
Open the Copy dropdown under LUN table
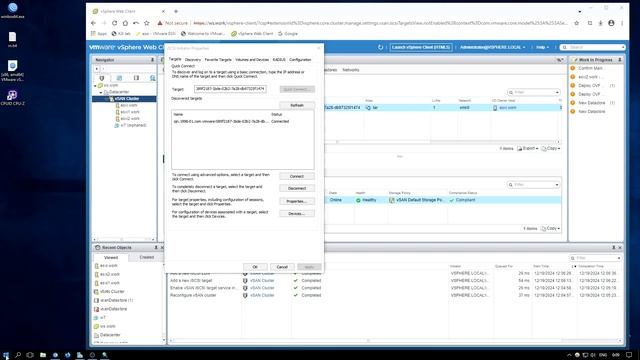(551, 229)
